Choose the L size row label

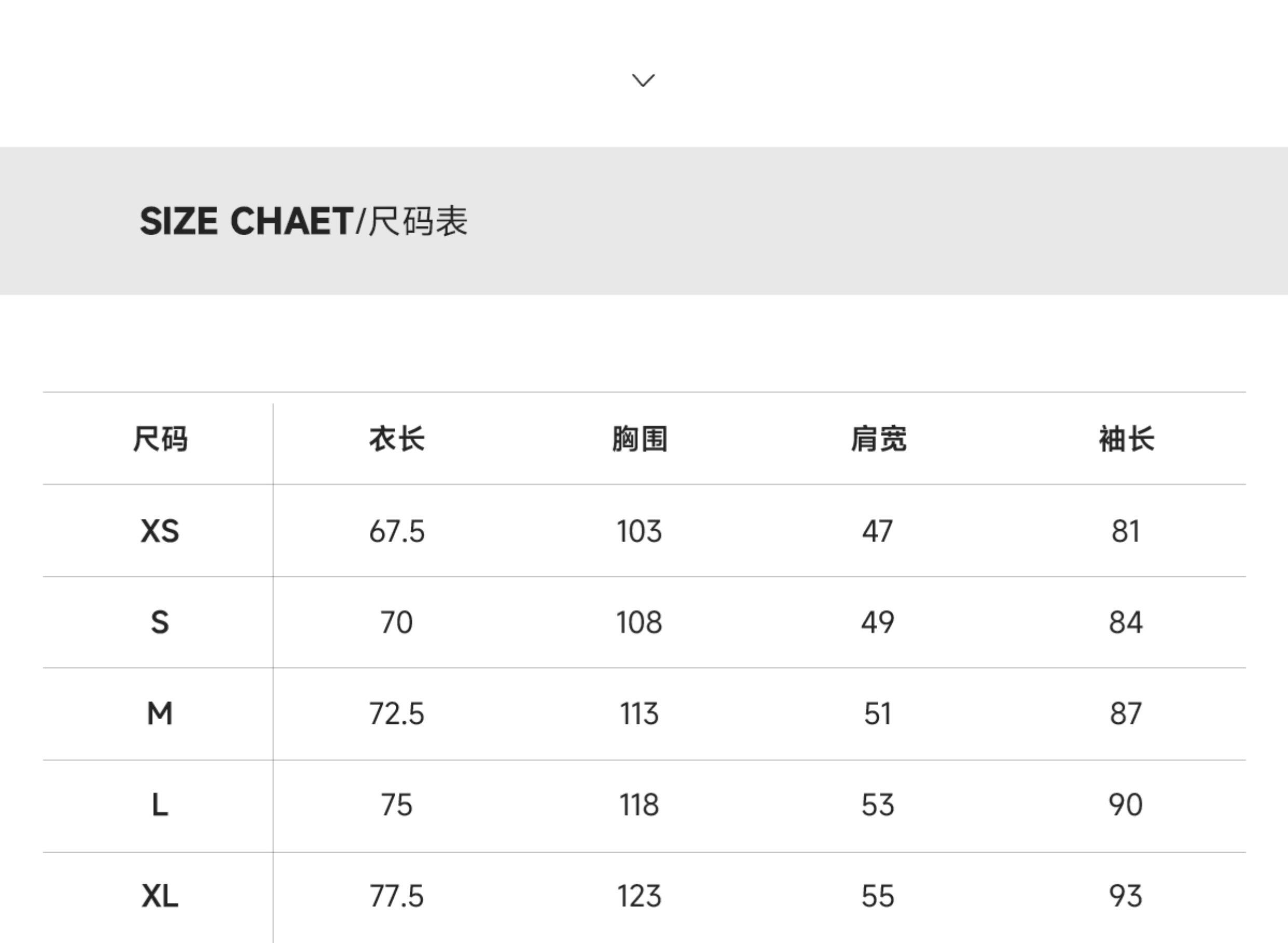coord(160,805)
